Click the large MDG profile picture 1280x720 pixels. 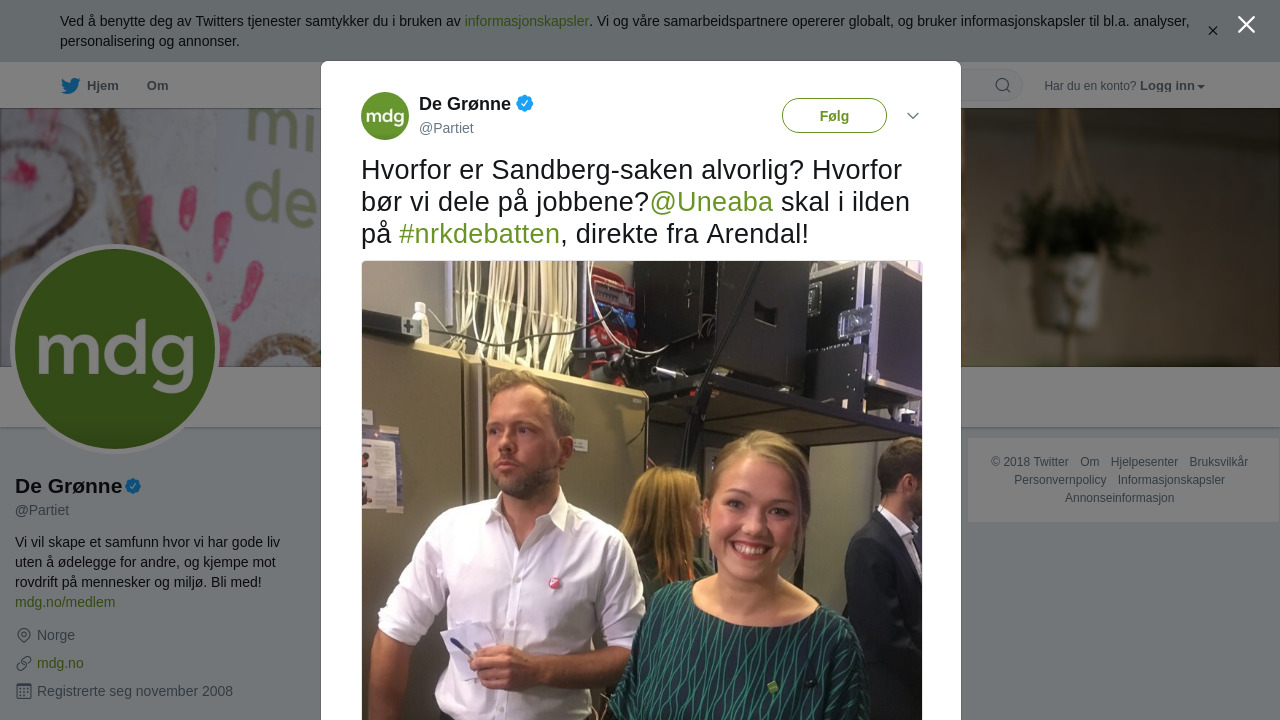pos(115,349)
